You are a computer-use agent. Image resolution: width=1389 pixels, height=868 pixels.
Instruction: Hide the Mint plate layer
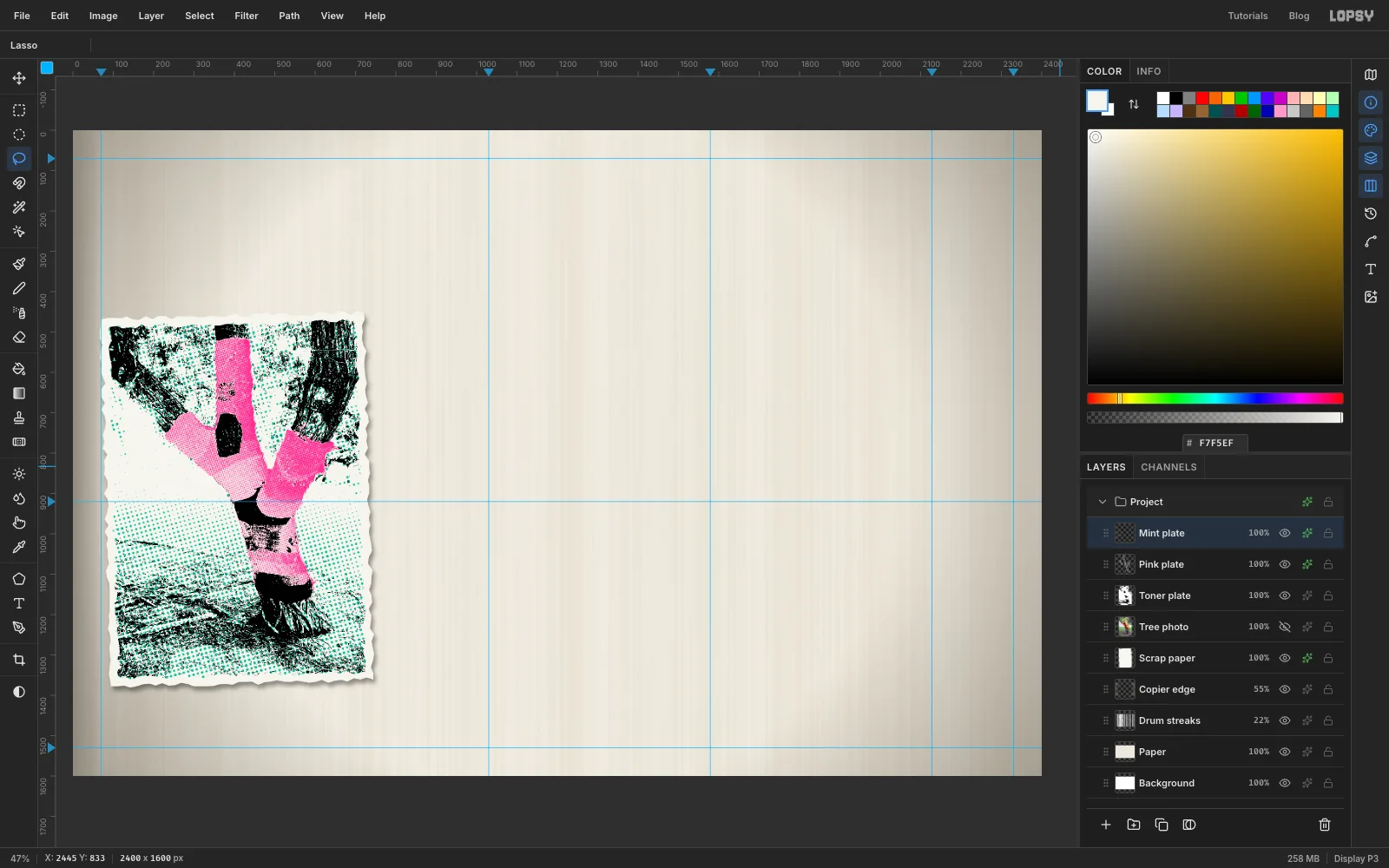click(1285, 533)
